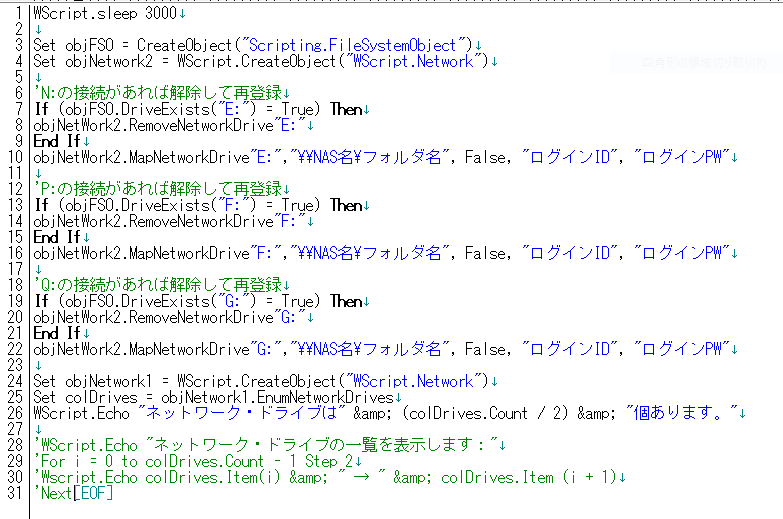Click the RemoveNetworkDrive"E:" line

(x=169, y=125)
